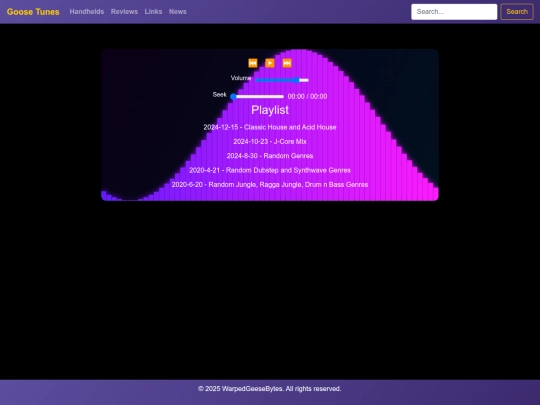Screen dimensions: 540x405
Task: Play 2024-8-30 Random Genres
Action: pos(270,156)
